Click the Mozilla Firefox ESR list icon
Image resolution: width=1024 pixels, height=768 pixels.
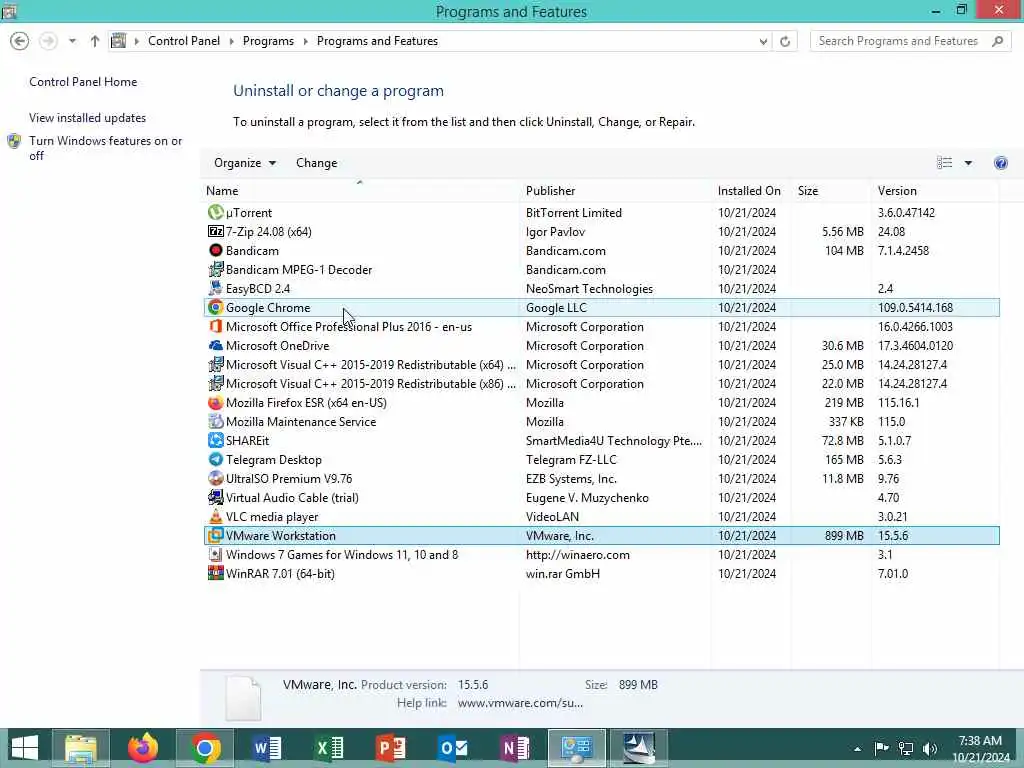(x=216, y=402)
